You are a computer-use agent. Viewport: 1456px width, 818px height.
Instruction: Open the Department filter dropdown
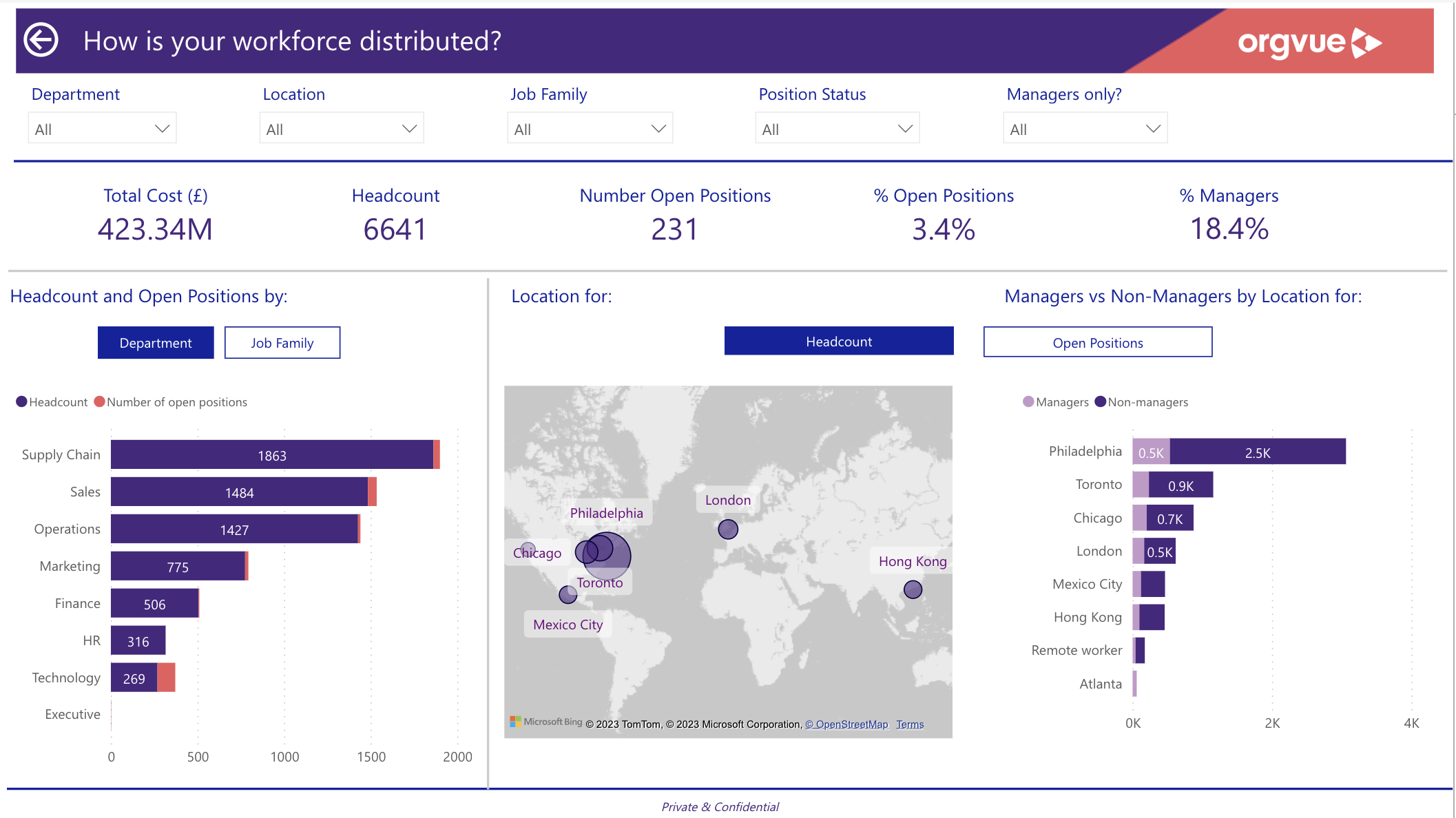pos(102,129)
